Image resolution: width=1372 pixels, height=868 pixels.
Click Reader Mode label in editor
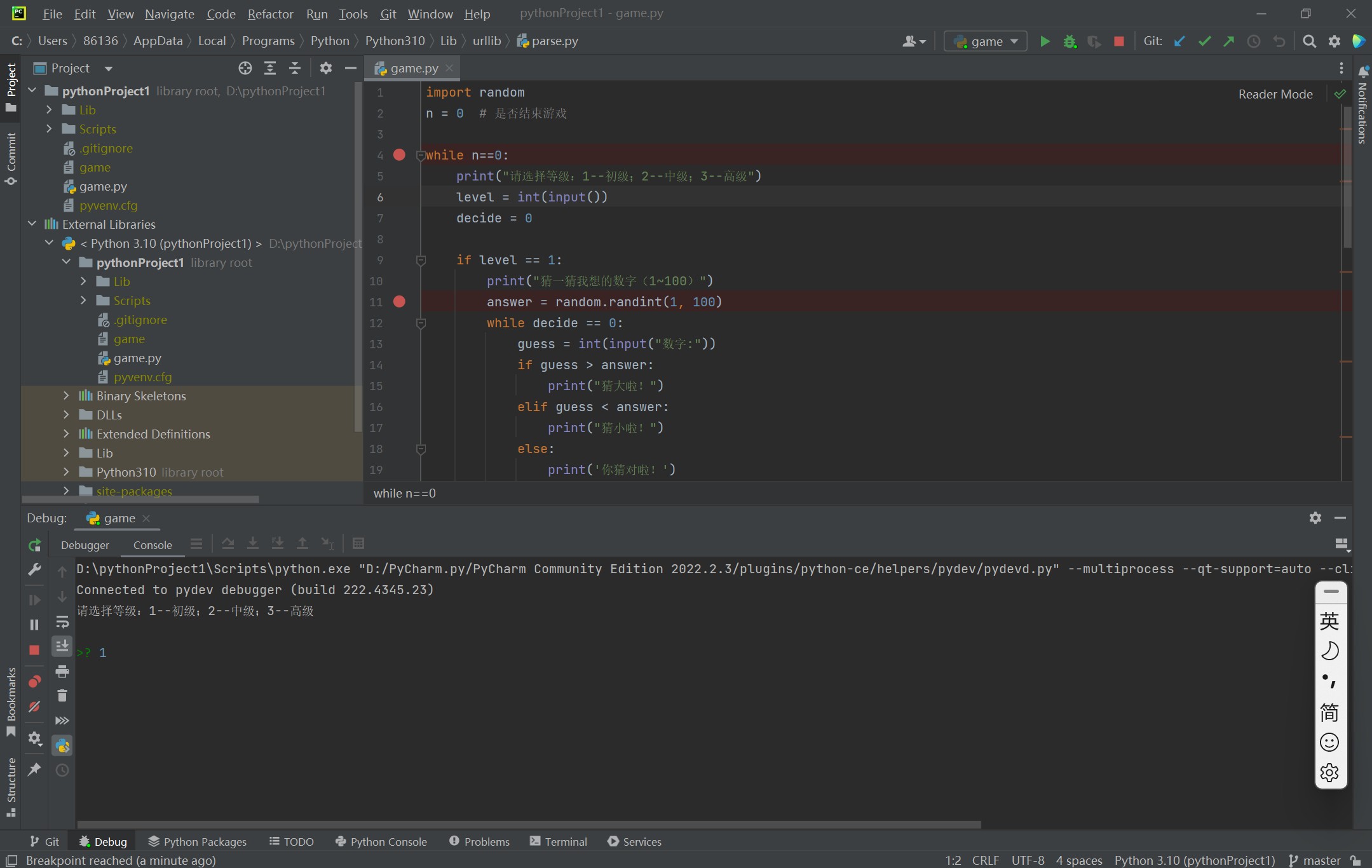[x=1275, y=94]
